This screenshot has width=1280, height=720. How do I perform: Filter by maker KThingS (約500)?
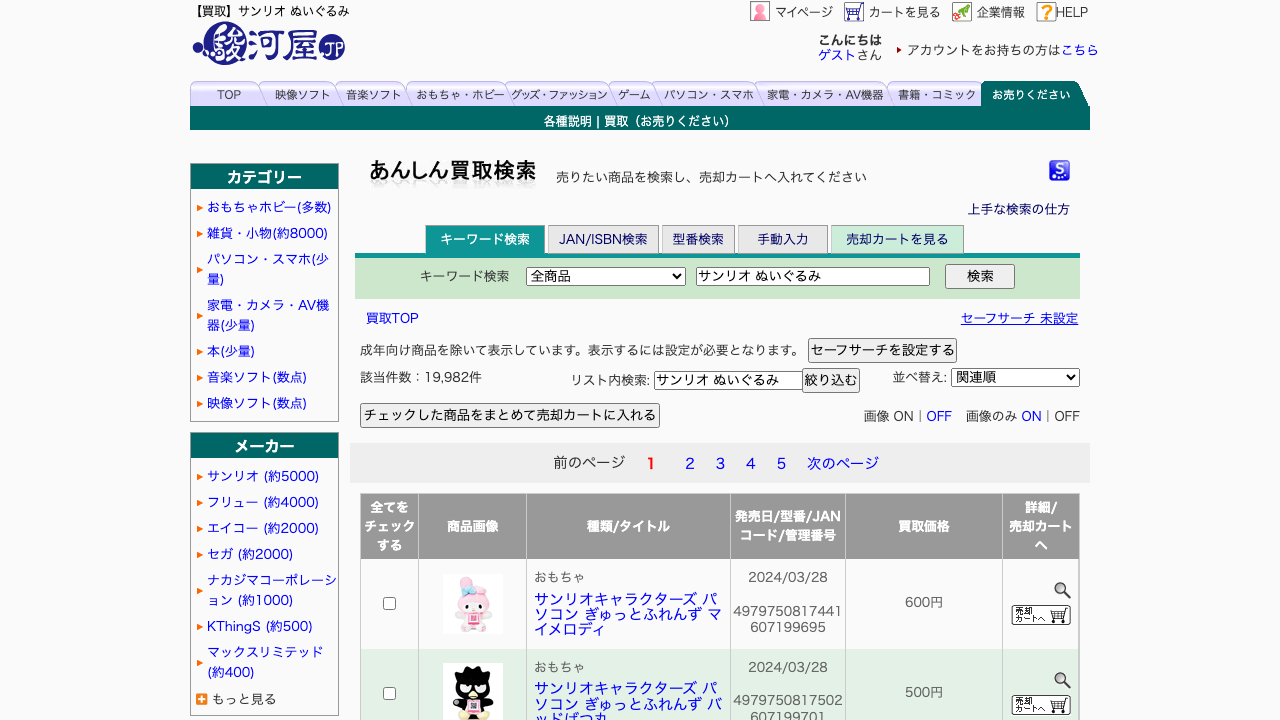pos(260,626)
